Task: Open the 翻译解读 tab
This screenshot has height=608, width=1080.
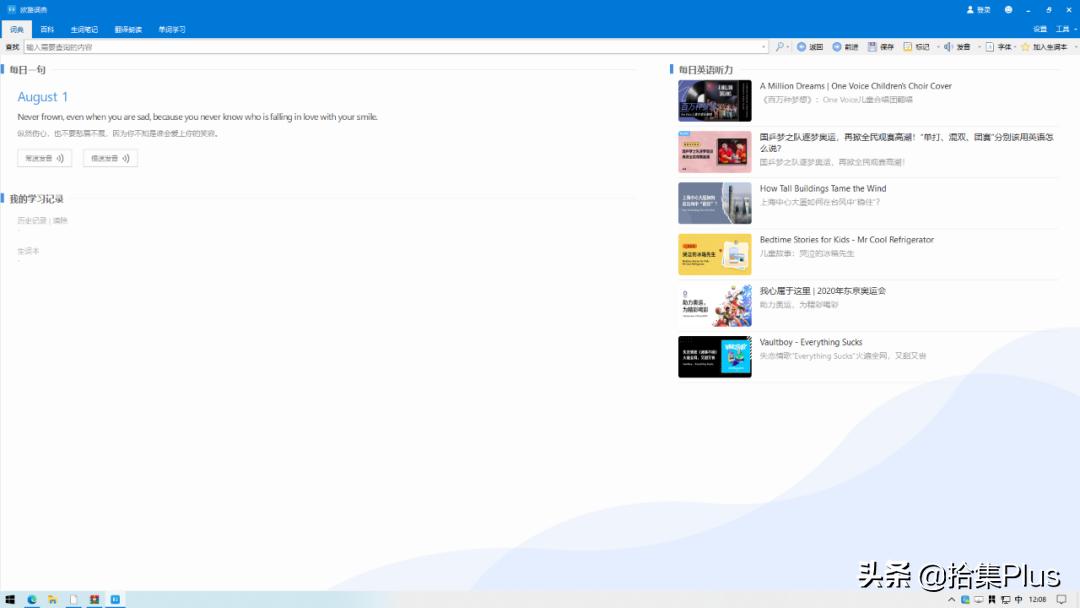Action: point(128,29)
